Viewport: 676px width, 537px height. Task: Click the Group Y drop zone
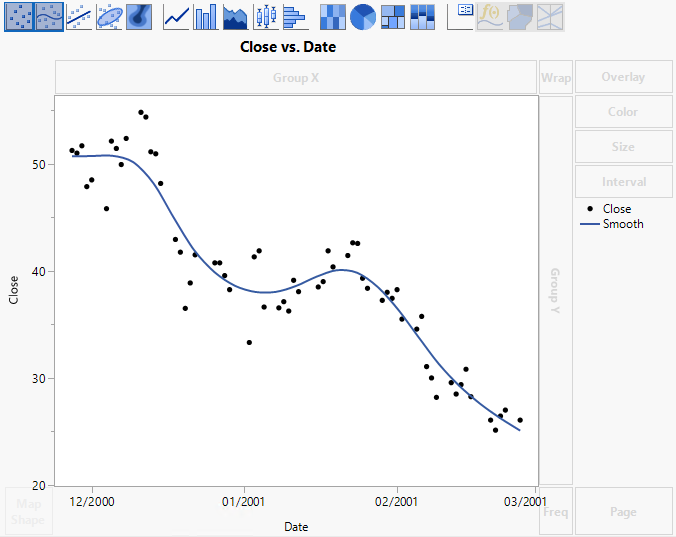pyautogui.click(x=556, y=290)
